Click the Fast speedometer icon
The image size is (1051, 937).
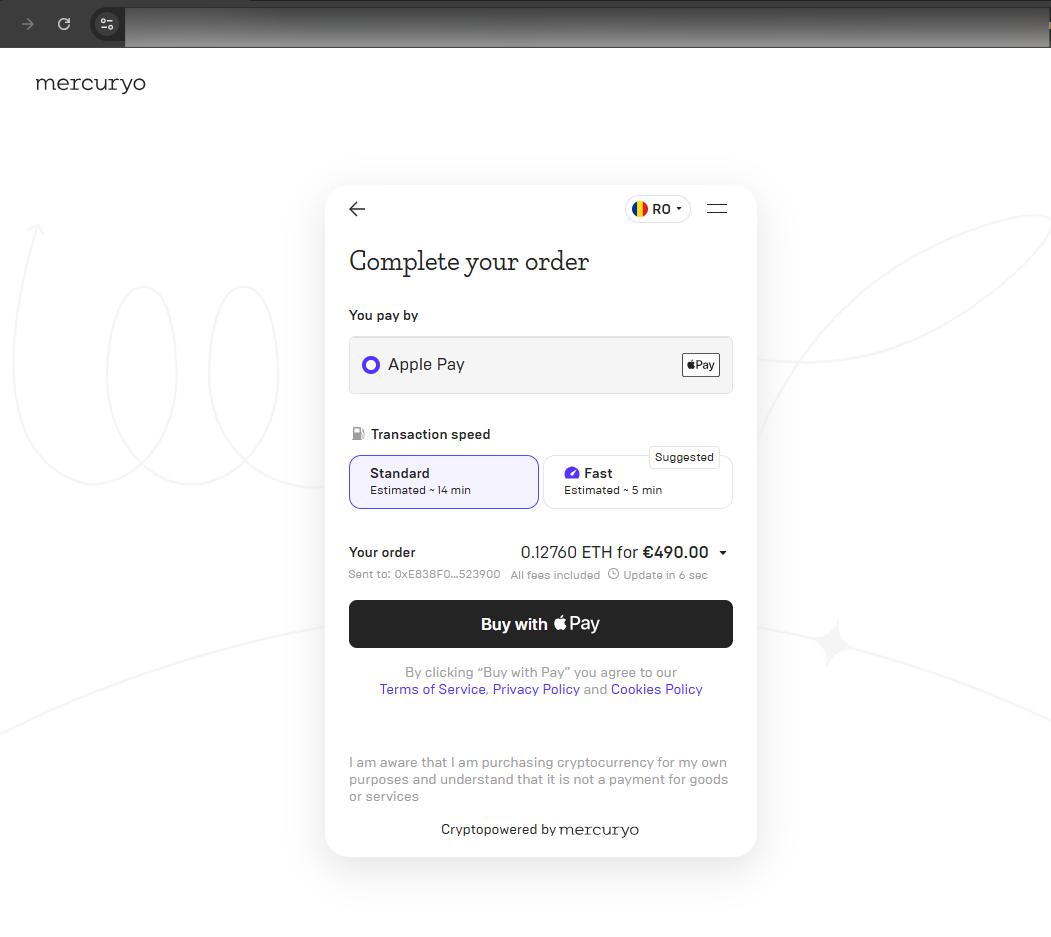pos(572,473)
